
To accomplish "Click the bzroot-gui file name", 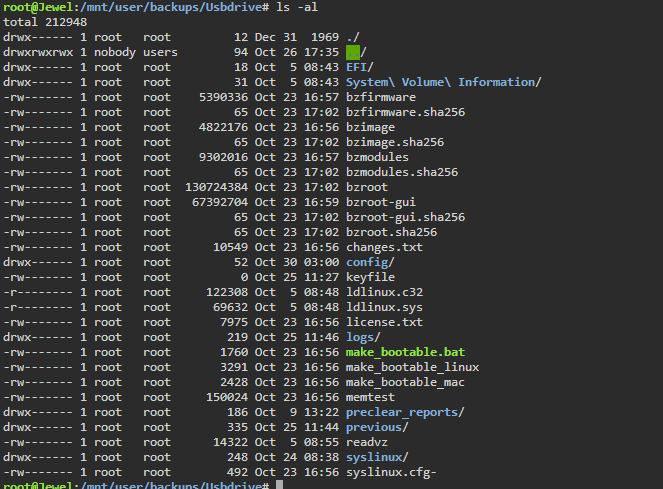I will (x=381, y=202).
